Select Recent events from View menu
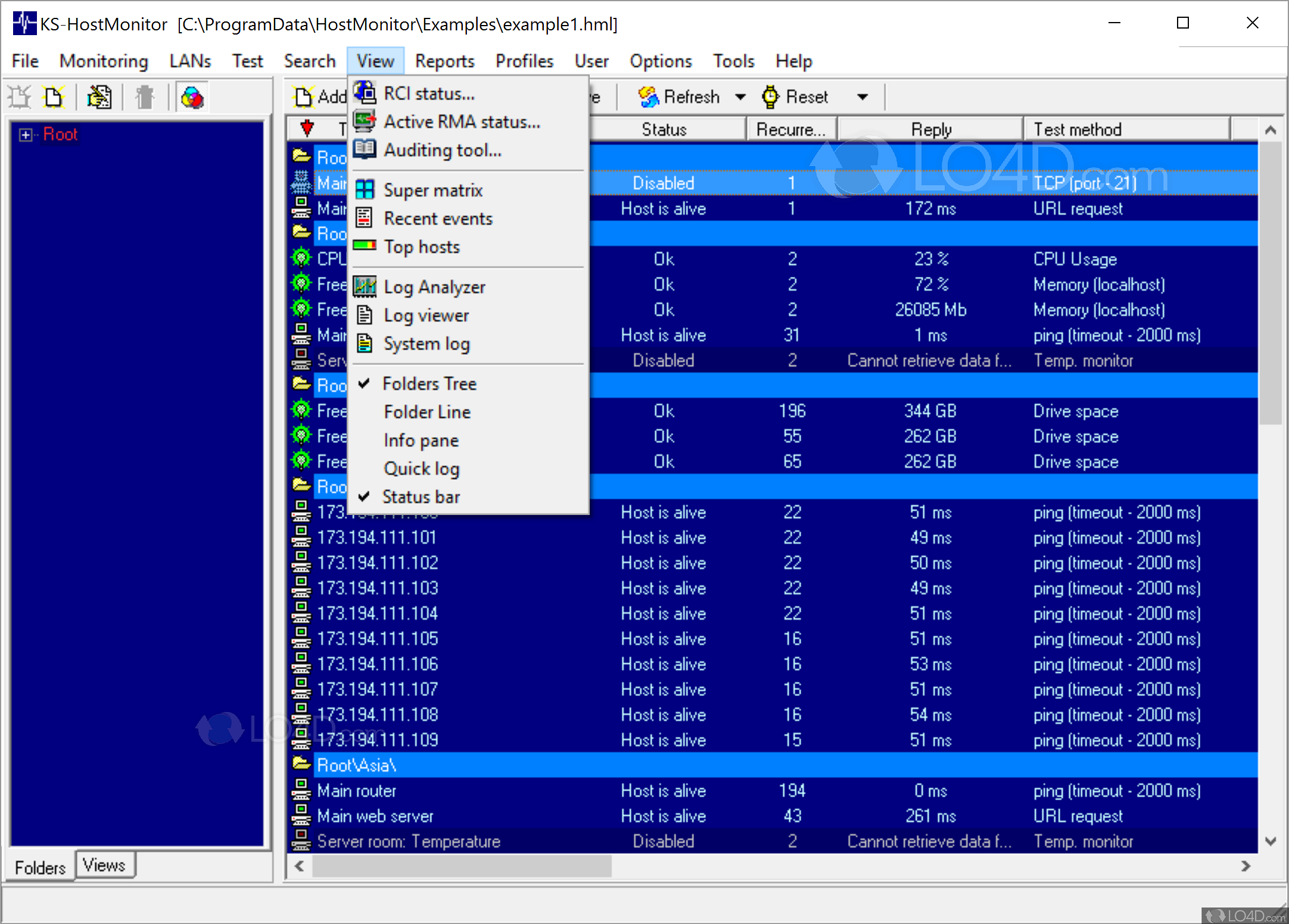 tap(438, 218)
